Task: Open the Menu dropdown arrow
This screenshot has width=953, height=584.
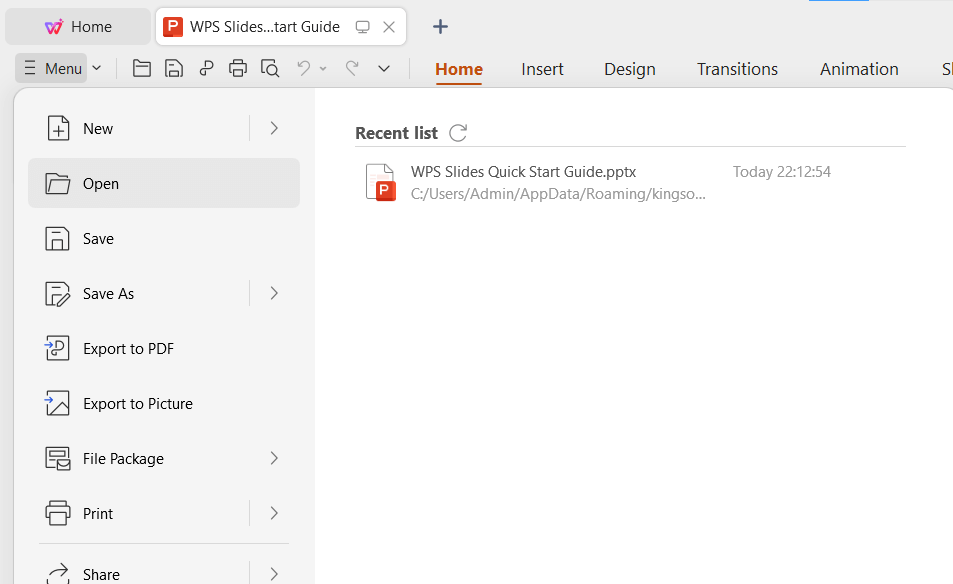Action: (97, 68)
